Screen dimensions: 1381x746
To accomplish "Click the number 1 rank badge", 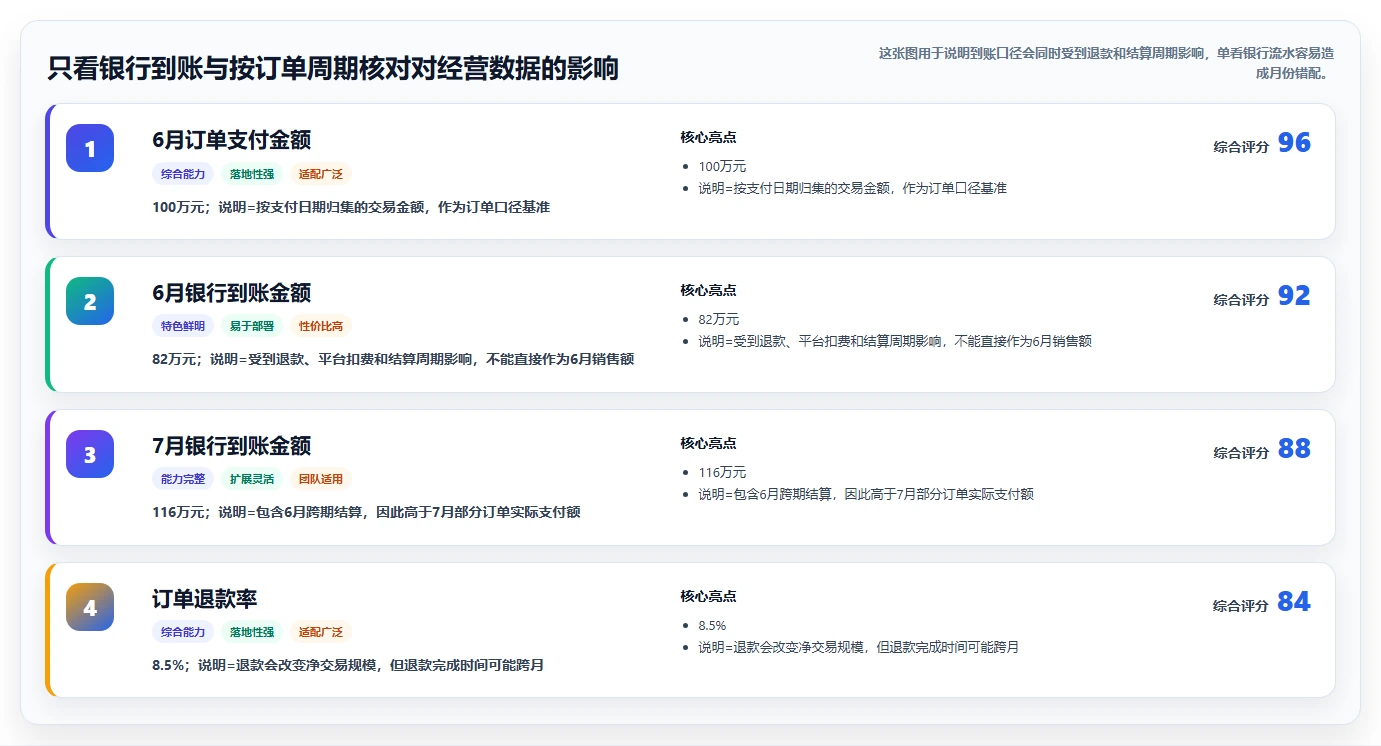I will point(90,148).
